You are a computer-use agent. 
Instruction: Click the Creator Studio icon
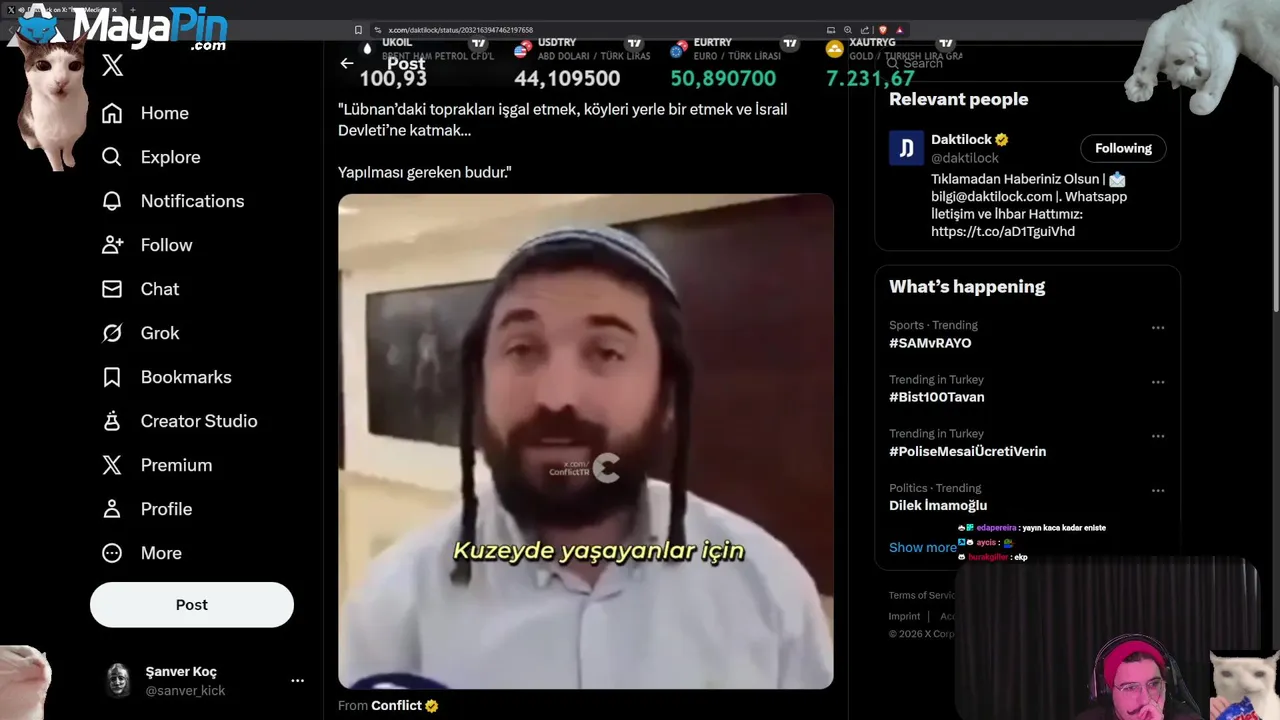tap(112, 421)
